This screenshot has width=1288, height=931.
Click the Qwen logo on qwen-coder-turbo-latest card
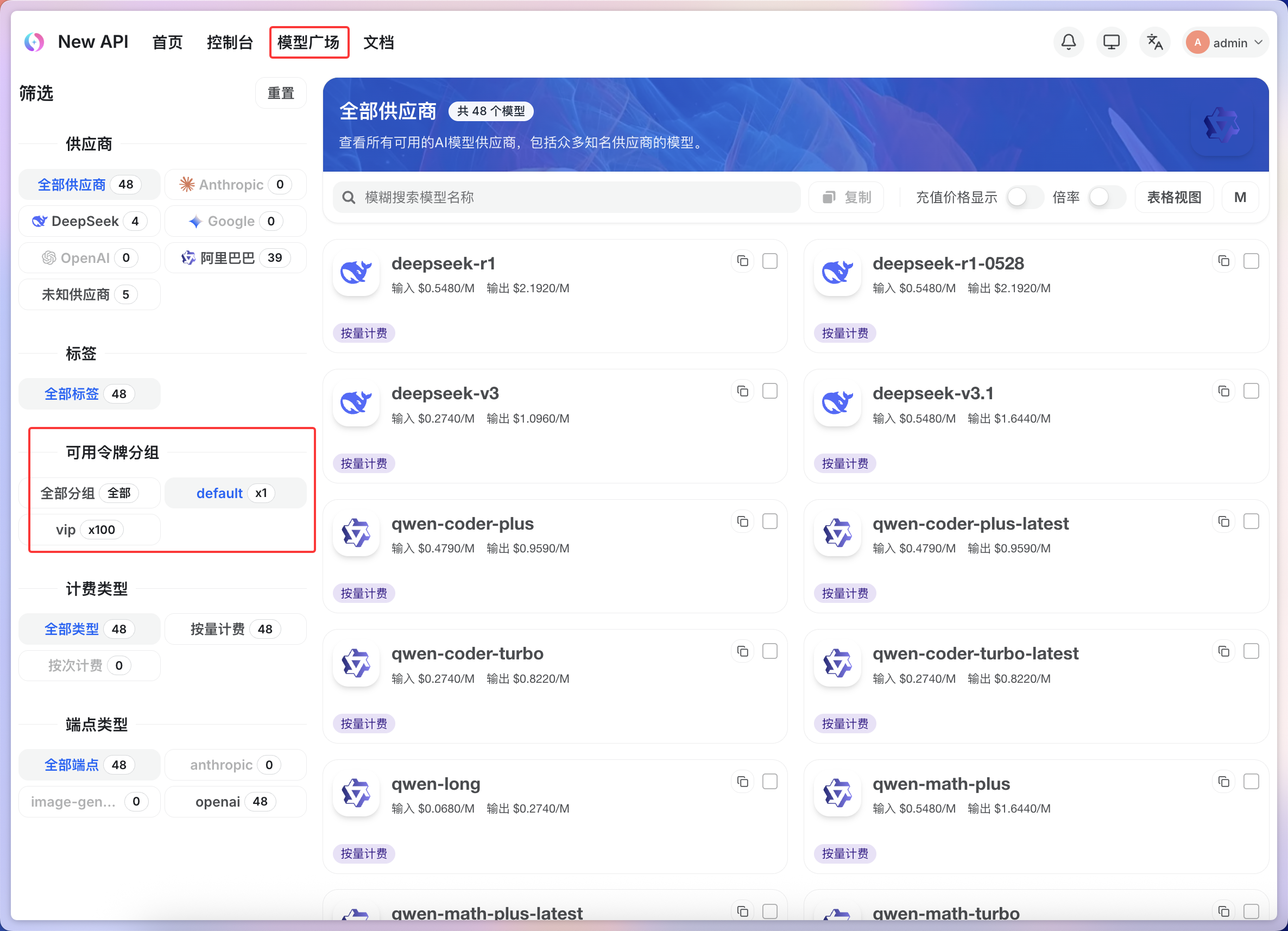tap(838, 663)
